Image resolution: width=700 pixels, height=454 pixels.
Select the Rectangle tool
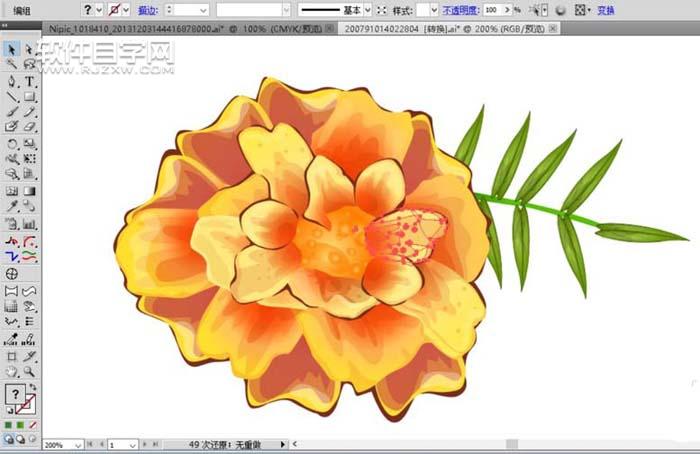pos(30,97)
